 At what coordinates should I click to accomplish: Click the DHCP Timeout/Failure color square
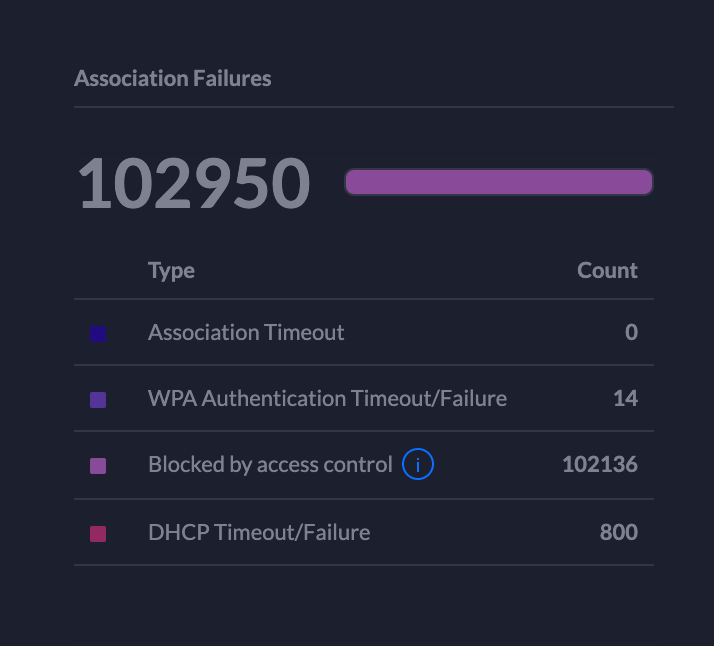(98, 532)
